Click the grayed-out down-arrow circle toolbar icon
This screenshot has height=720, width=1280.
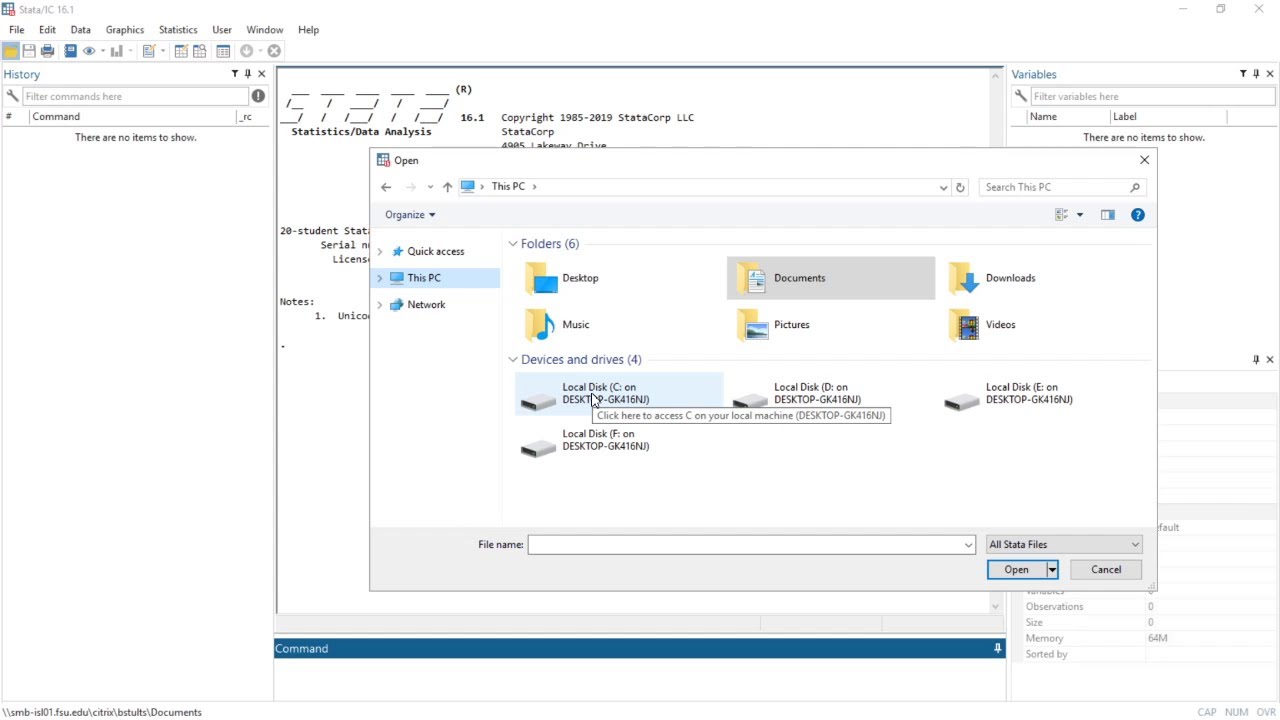tap(247, 51)
